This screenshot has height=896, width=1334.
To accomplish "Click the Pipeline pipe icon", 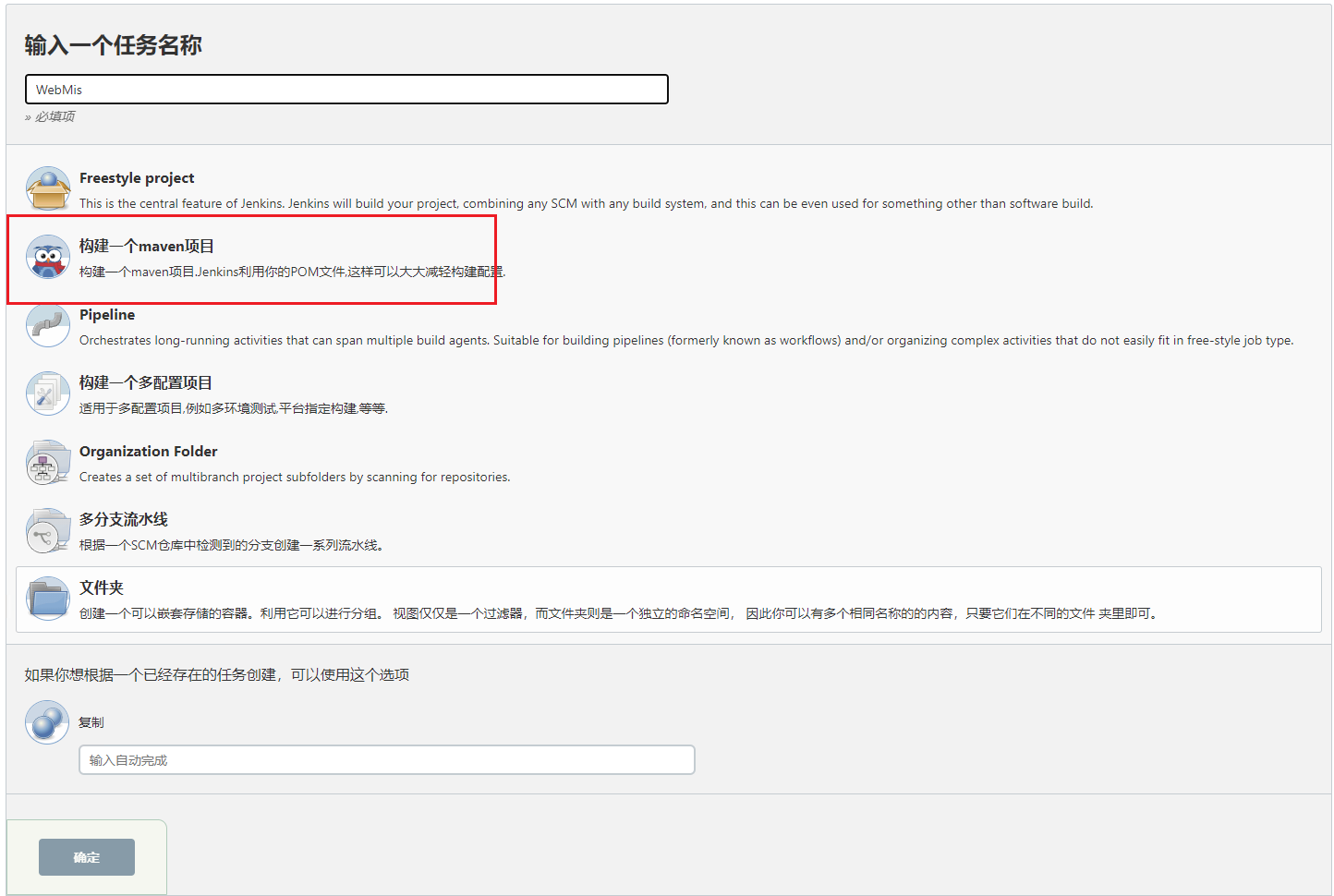I will pyautogui.click(x=48, y=325).
